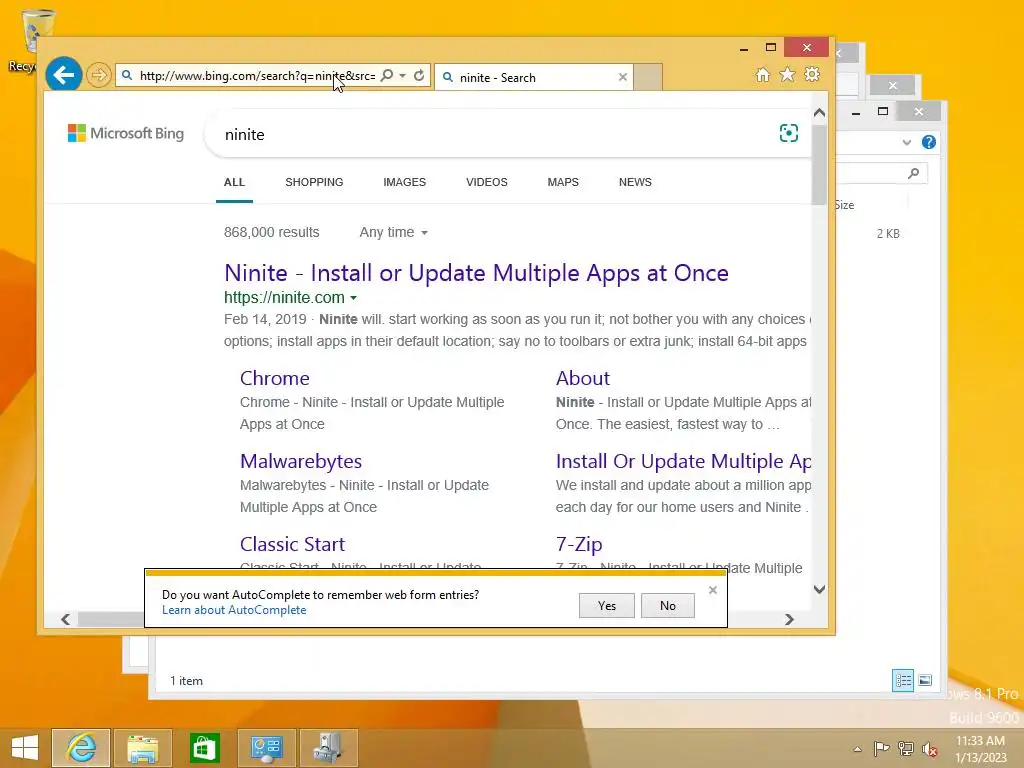Open the Malwarebytes sublink
Image resolution: width=1024 pixels, height=768 pixels.
pyautogui.click(x=300, y=461)
